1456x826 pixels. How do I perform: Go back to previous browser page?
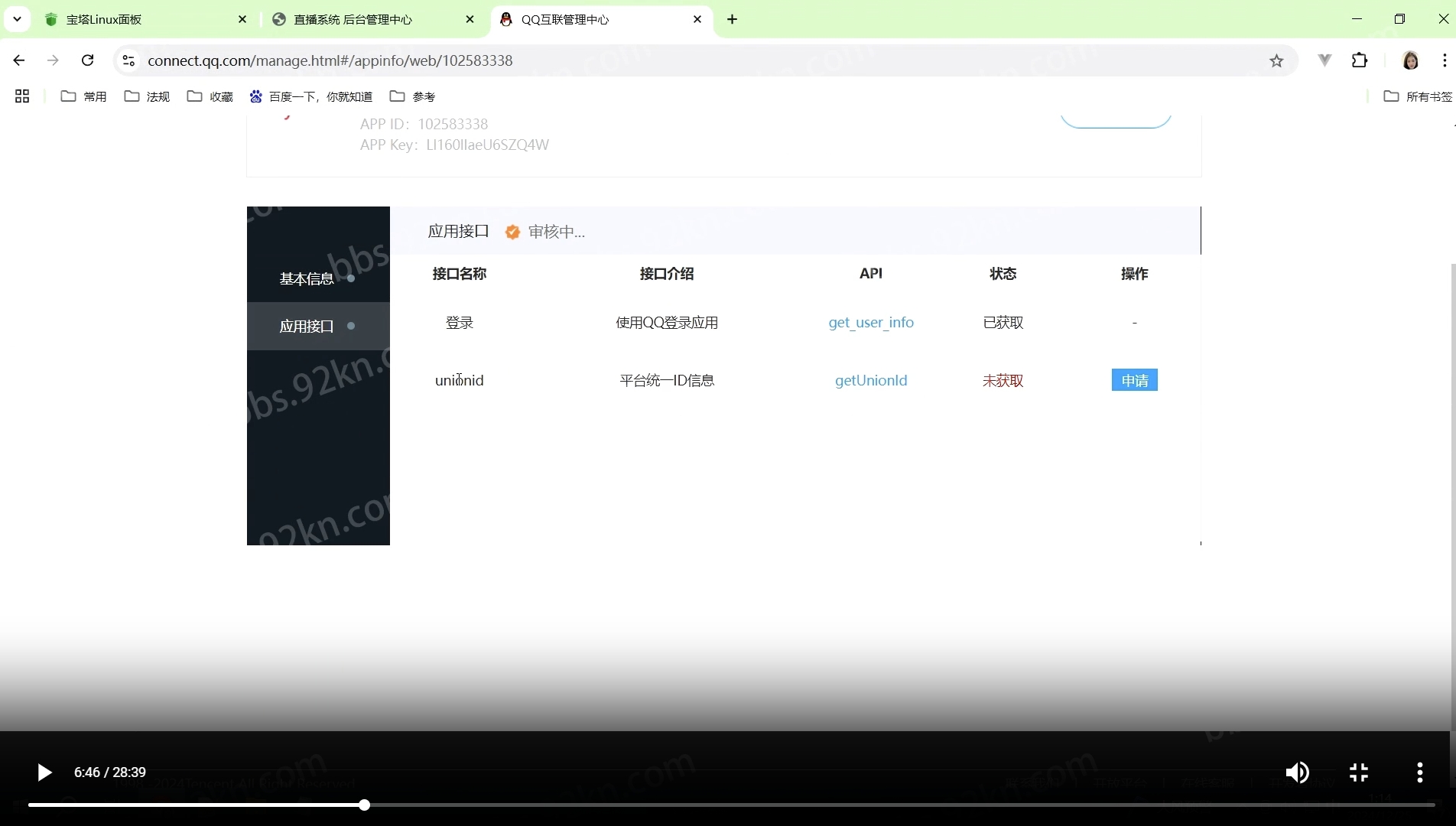(x=19, y=60)
